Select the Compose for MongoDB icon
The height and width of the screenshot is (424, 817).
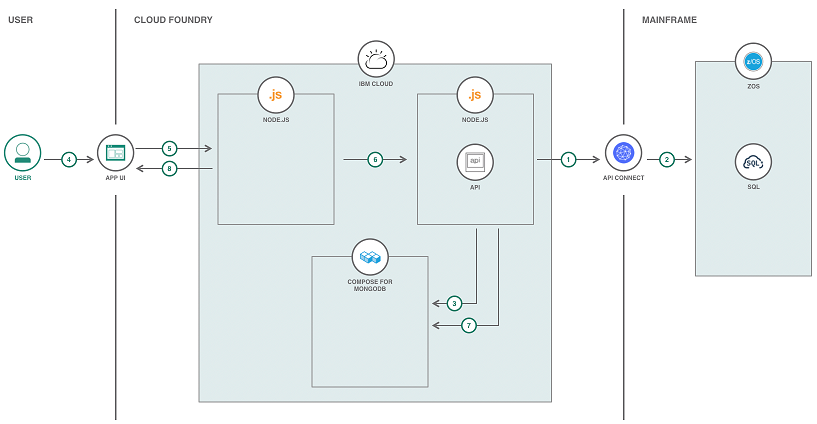pos(370,257)
